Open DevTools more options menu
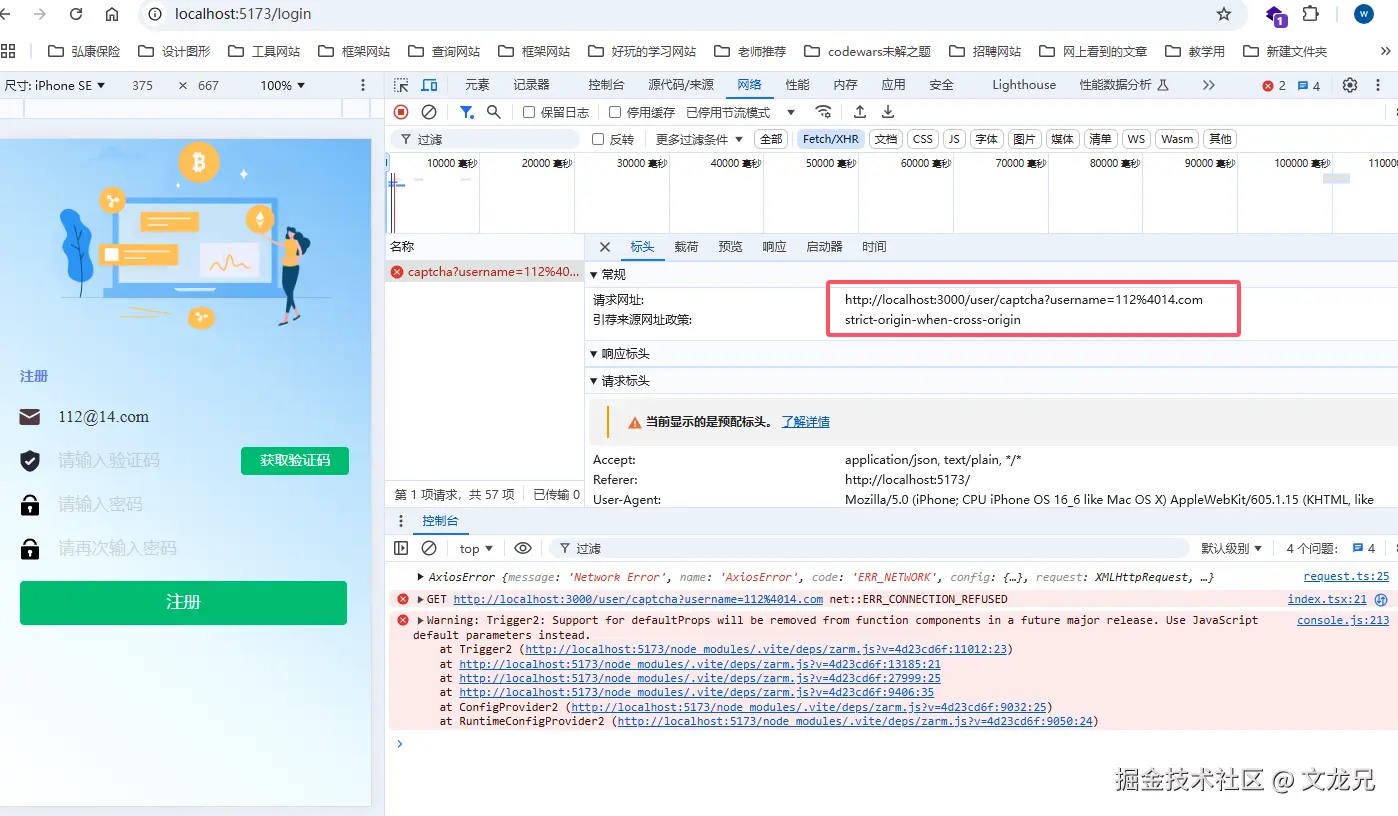This screenshot has height=816, width=1398. [x=1378, y=85]
